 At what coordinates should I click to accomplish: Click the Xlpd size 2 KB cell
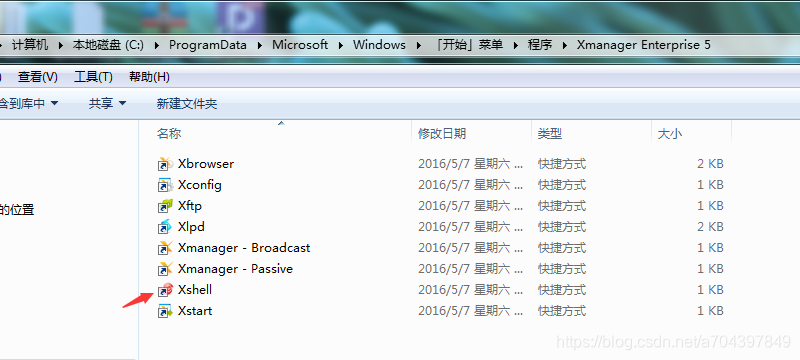click(x=710, y=227)
